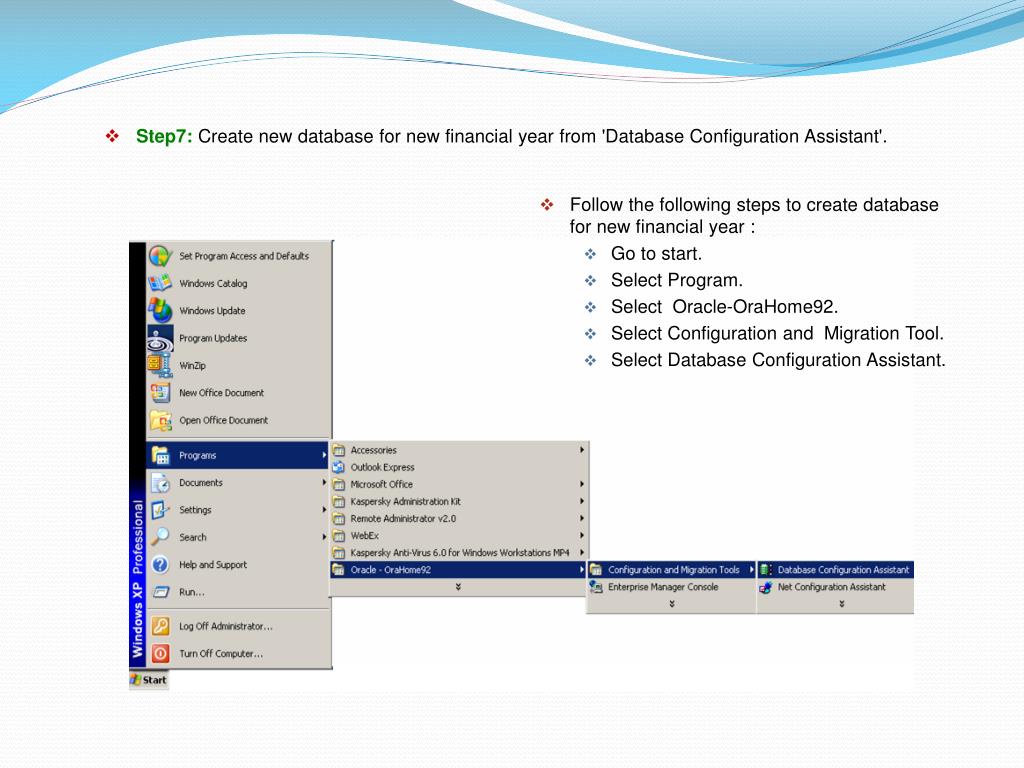
Task: Click the New Office Document icon
Action: [160, 392]
